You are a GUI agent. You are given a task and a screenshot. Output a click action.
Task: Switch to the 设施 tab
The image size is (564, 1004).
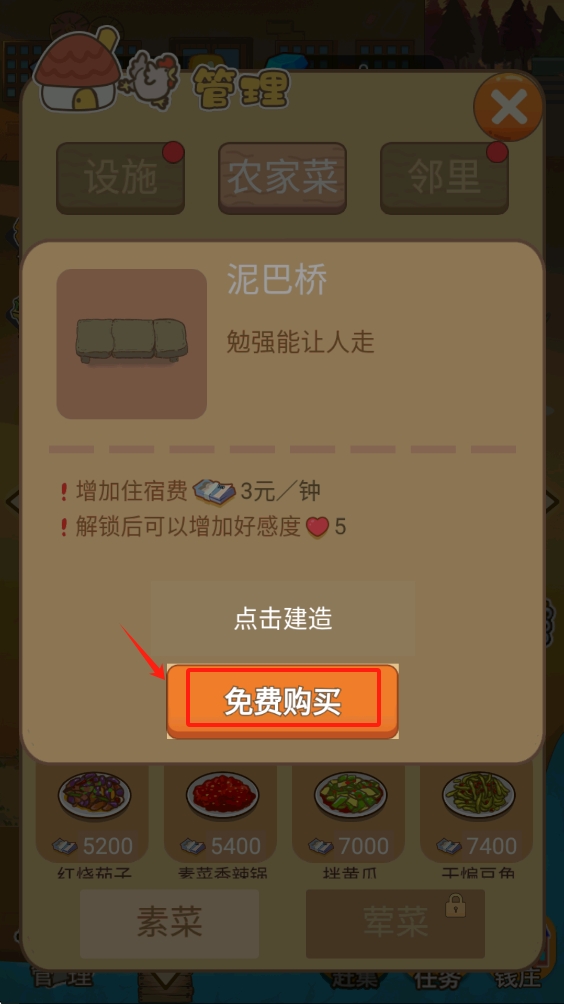[120, 178]
